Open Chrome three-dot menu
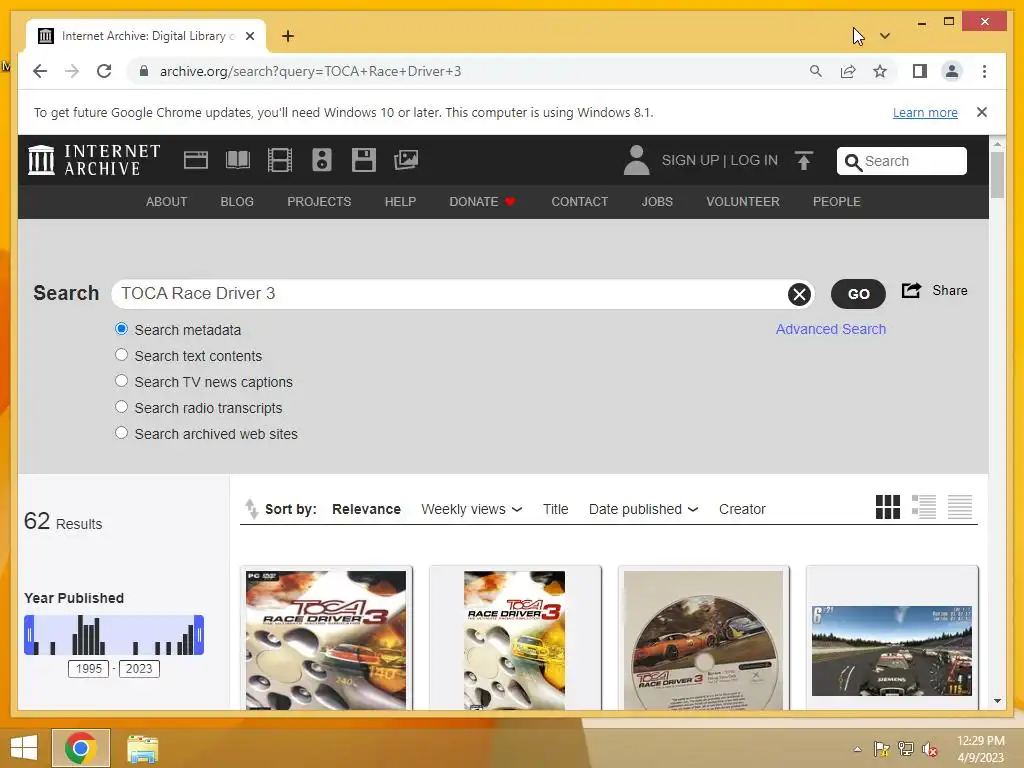 984,71
